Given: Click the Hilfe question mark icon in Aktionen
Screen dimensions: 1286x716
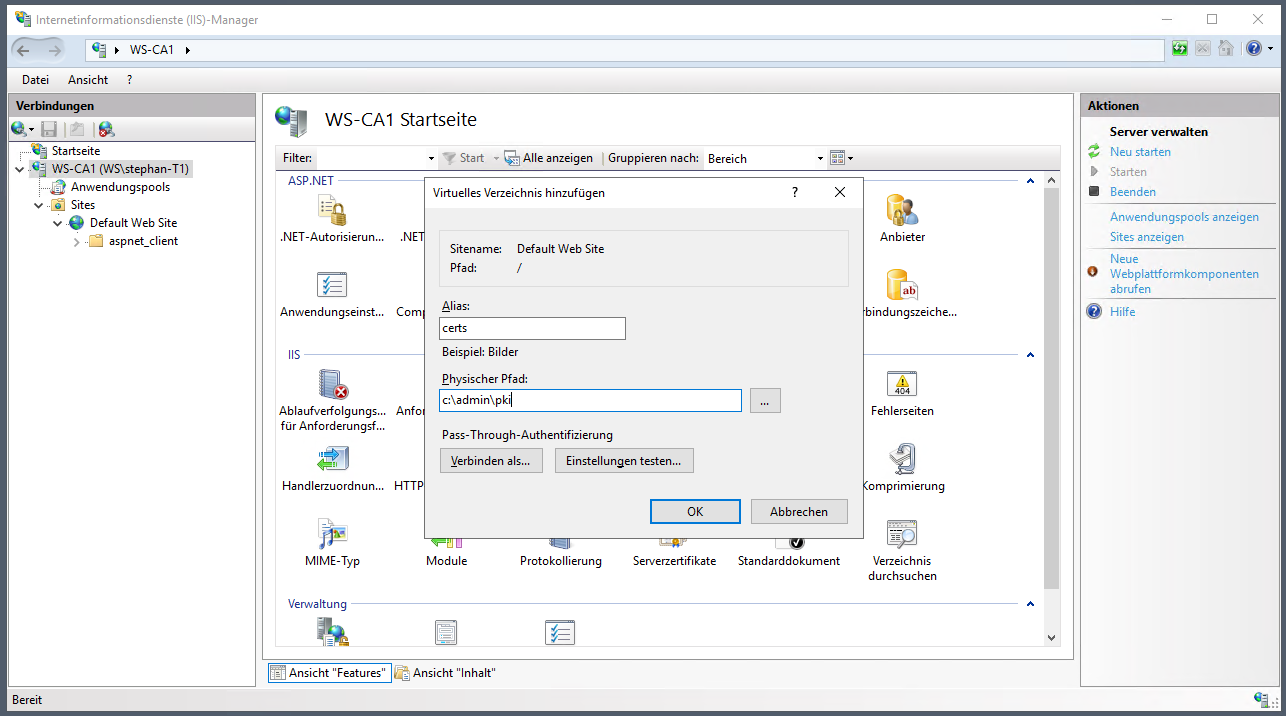Looking at the screenshot, I should click(x=1094, y=312).
